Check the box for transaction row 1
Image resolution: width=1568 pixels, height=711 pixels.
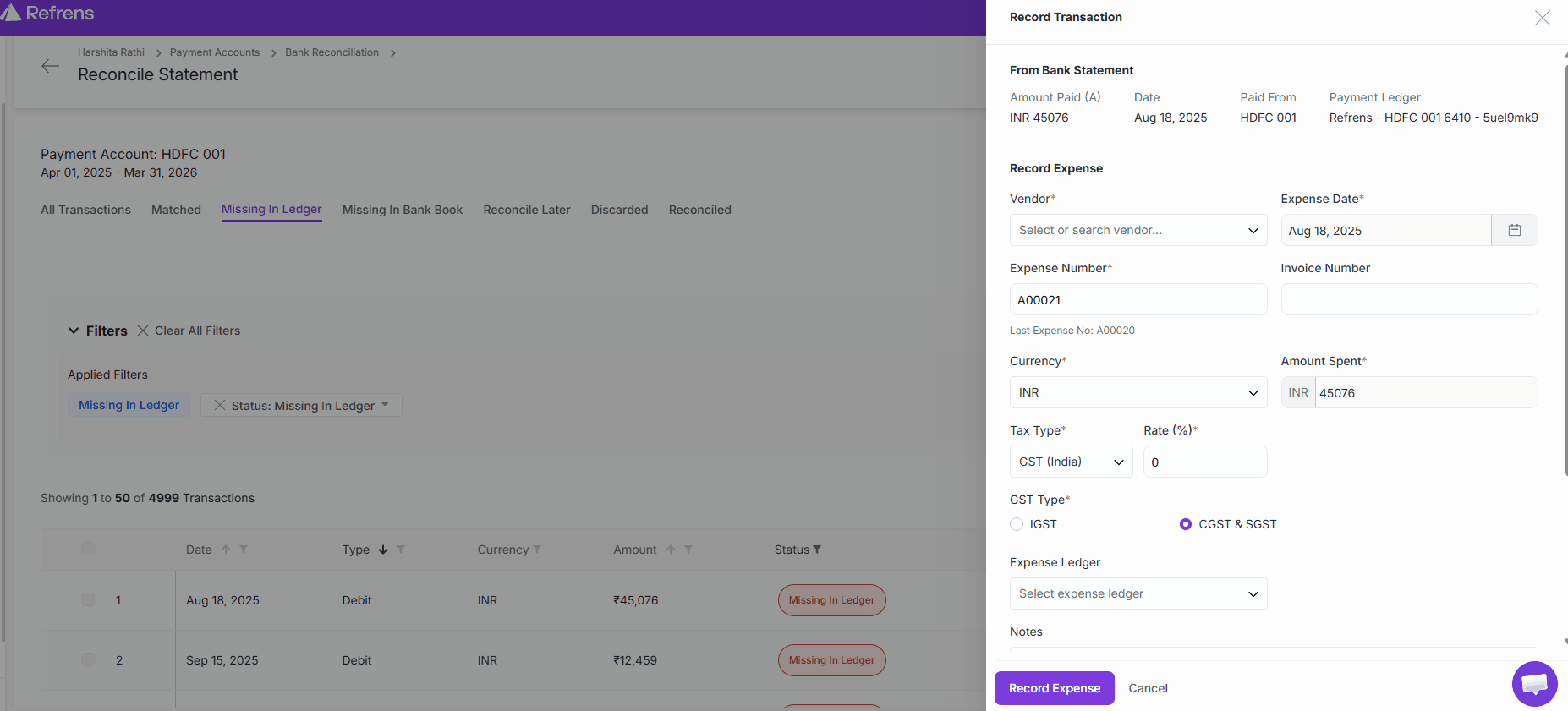(88, 599)
